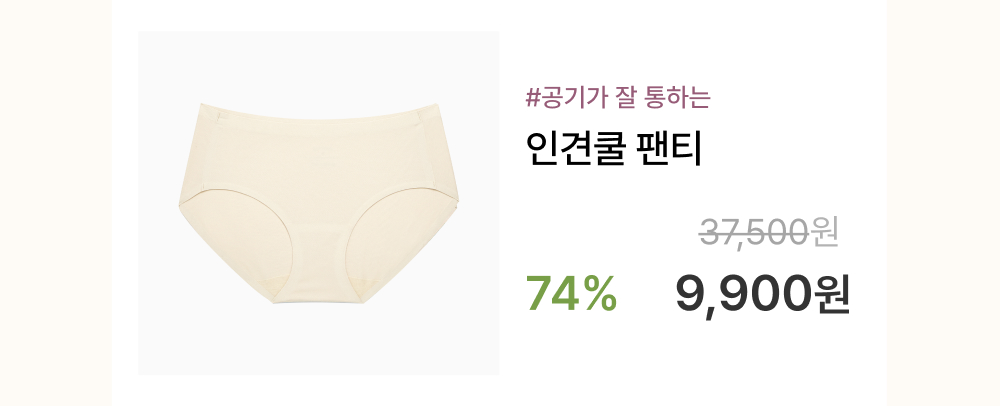Click the green '%' sign
This screenshot has height=406, width=1000.
(599, 294)
